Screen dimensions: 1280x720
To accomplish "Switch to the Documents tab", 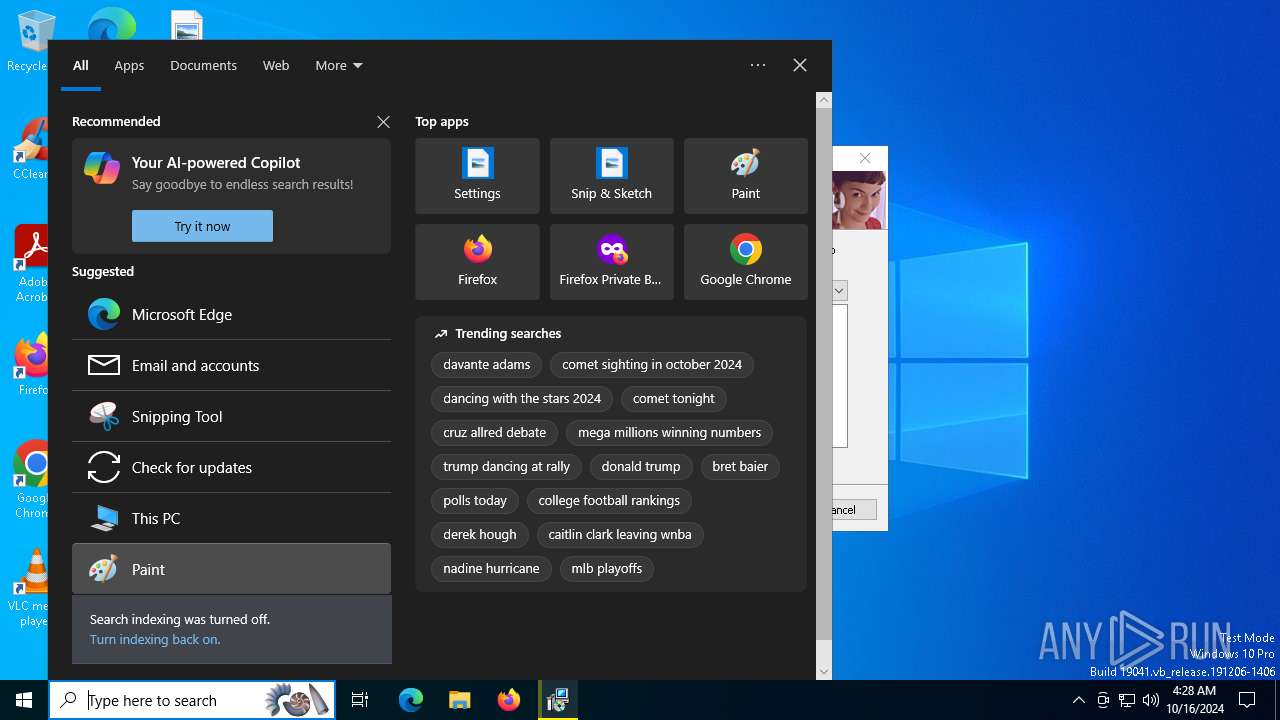I will click(203, 65).
